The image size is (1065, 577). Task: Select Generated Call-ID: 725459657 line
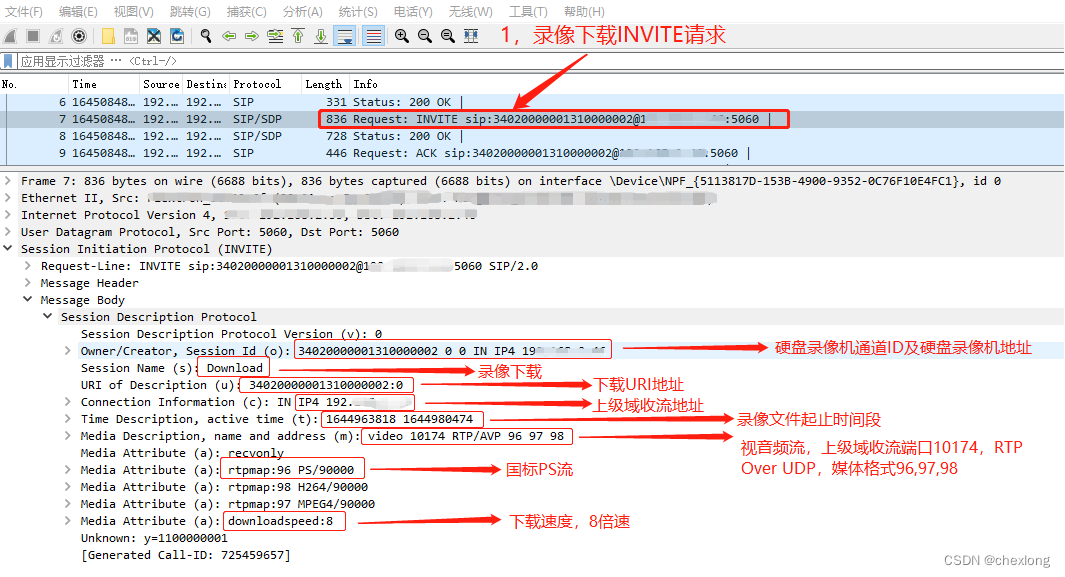185,555
